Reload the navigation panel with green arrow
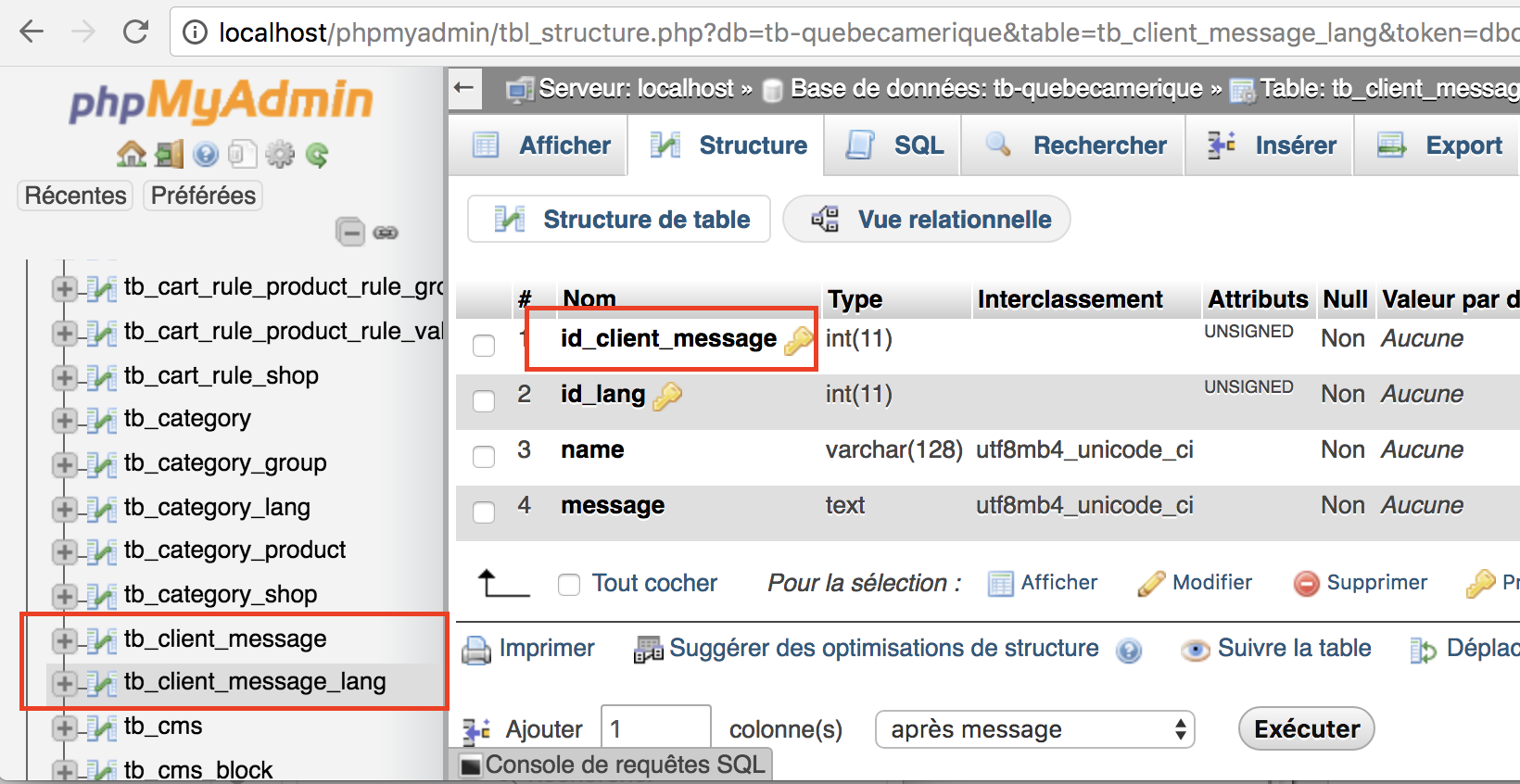This screenshot has width=1520, height=784. coord(317,154)
